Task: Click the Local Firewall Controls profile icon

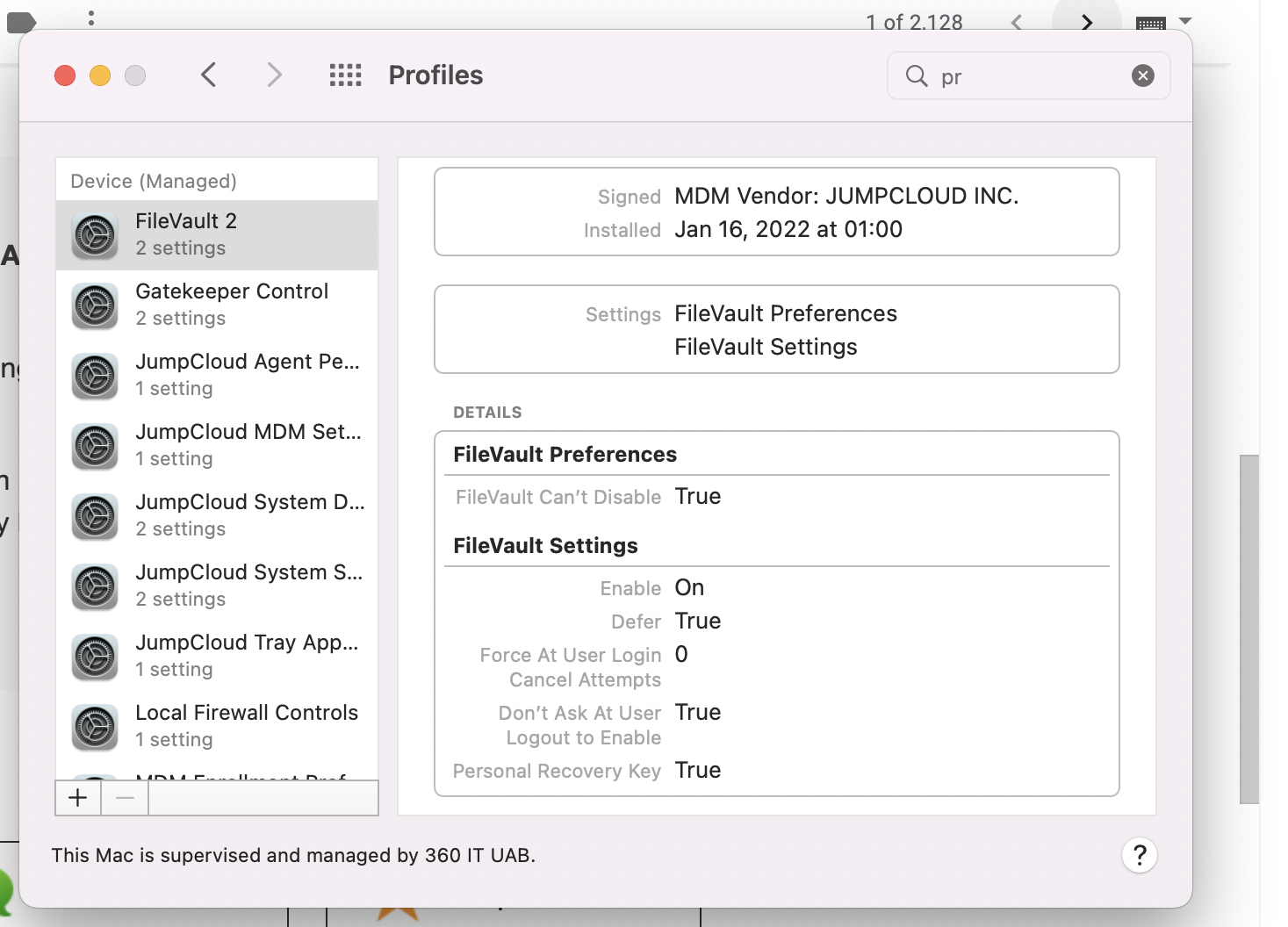Action: (95, 727)
